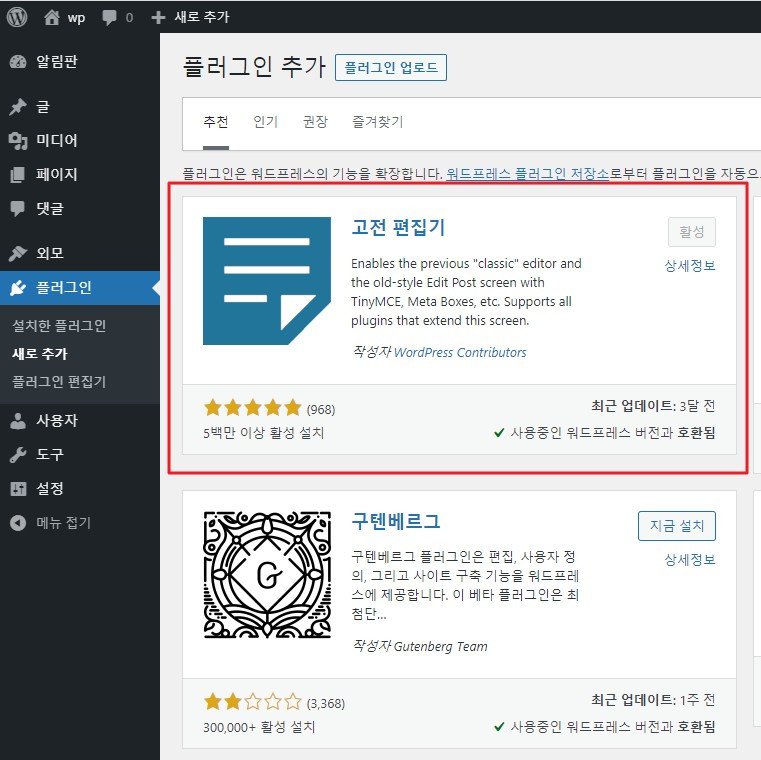Switch to the 권장 tab
The width and height of the screenshot is (761, 760).
[315, 121]
